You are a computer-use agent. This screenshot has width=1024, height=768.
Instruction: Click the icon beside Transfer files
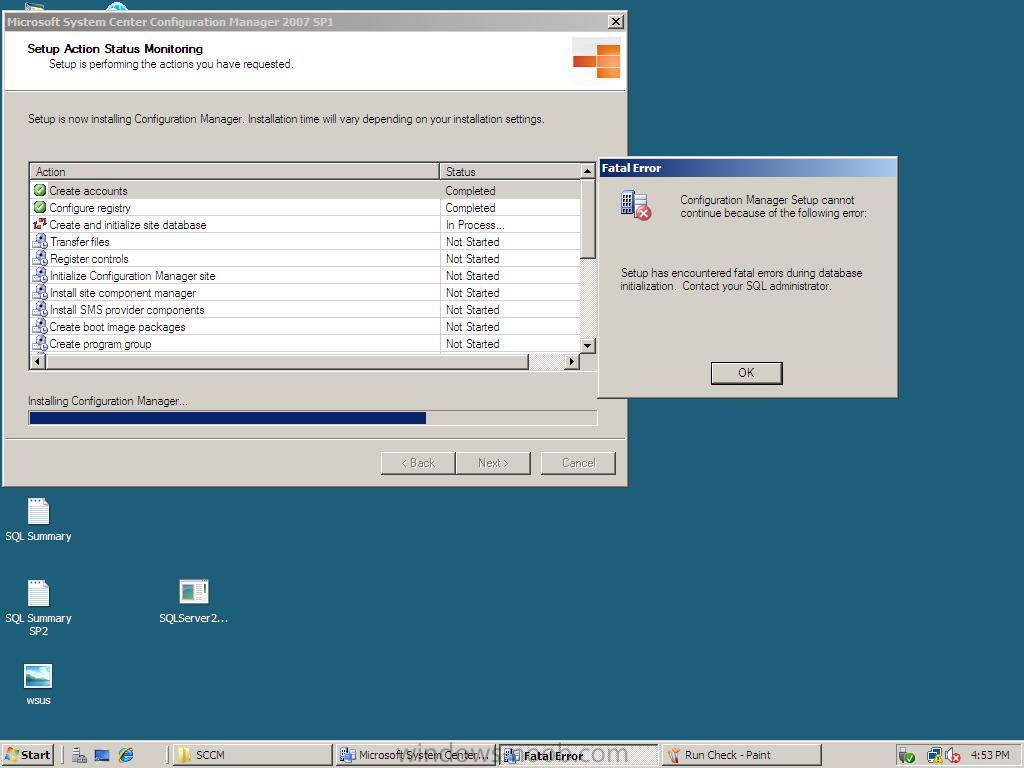pyautogui.click(x=40, y=241)
